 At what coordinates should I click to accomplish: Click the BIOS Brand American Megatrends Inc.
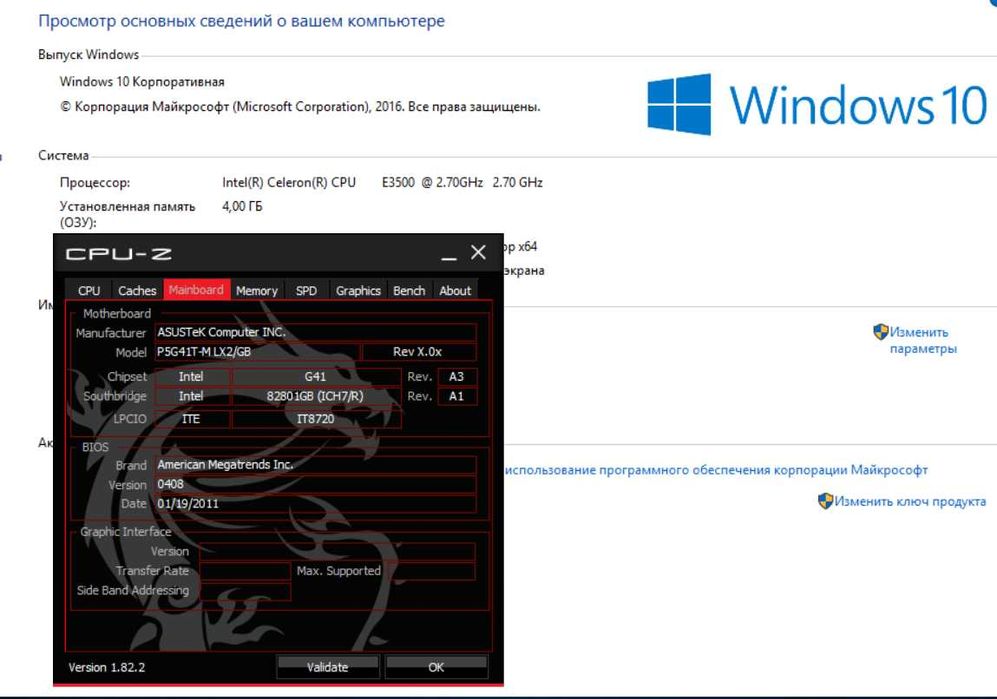click(315, 465)
